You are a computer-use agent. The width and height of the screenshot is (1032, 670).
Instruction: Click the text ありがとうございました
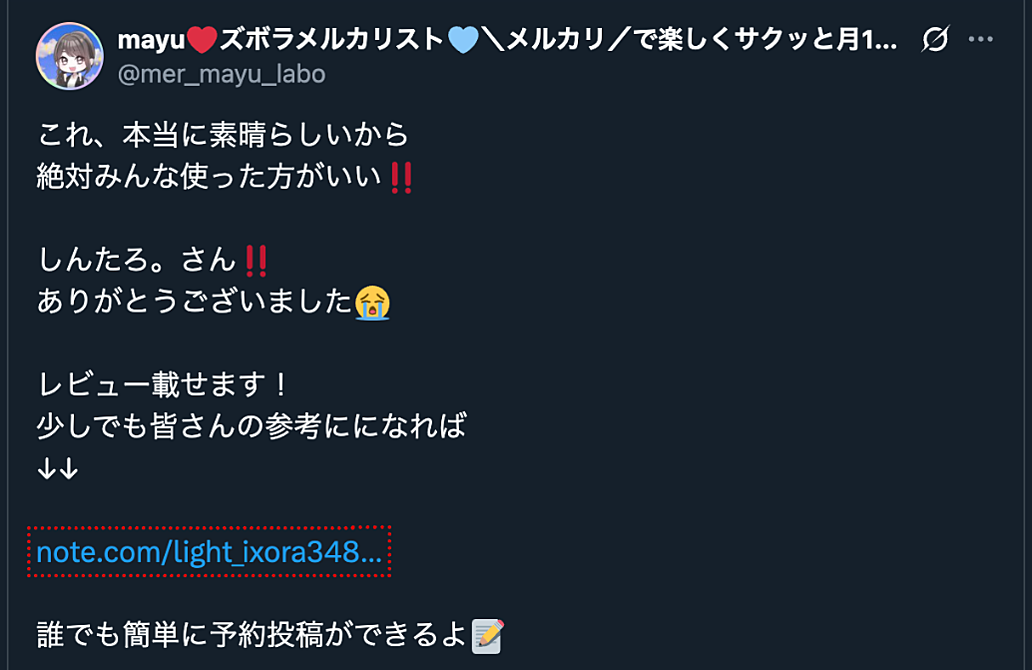[195, 302]
